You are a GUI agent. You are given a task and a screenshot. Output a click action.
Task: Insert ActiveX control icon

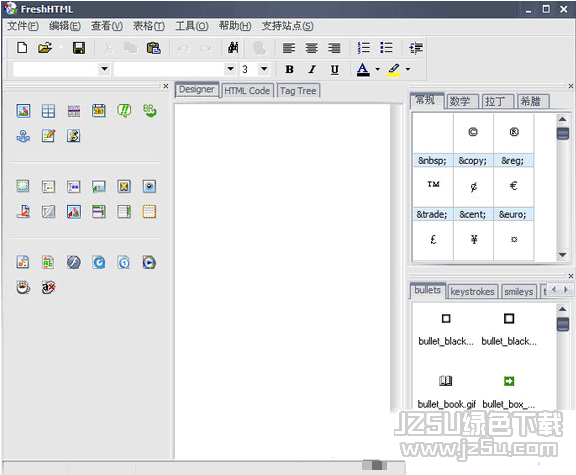pos(48,287)
